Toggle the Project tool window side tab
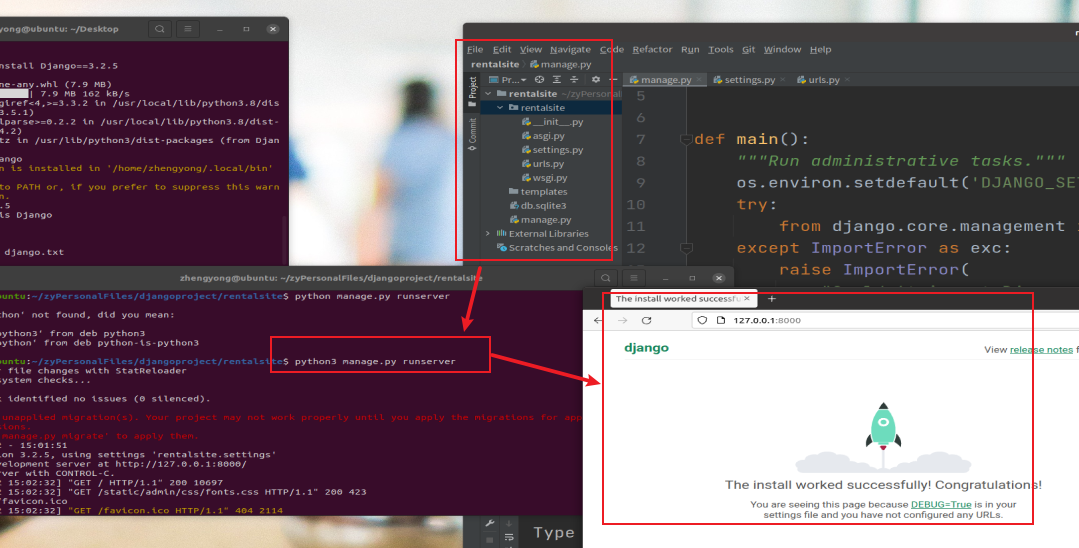This screenshot has width=1079, height=548. [x=473, y=92]
